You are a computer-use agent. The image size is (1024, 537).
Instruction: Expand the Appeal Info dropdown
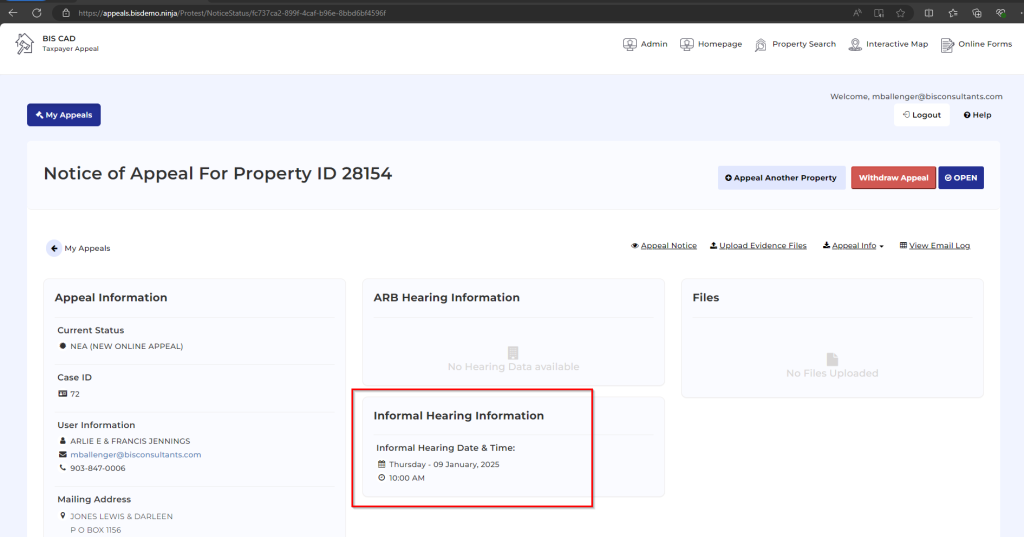853,246
